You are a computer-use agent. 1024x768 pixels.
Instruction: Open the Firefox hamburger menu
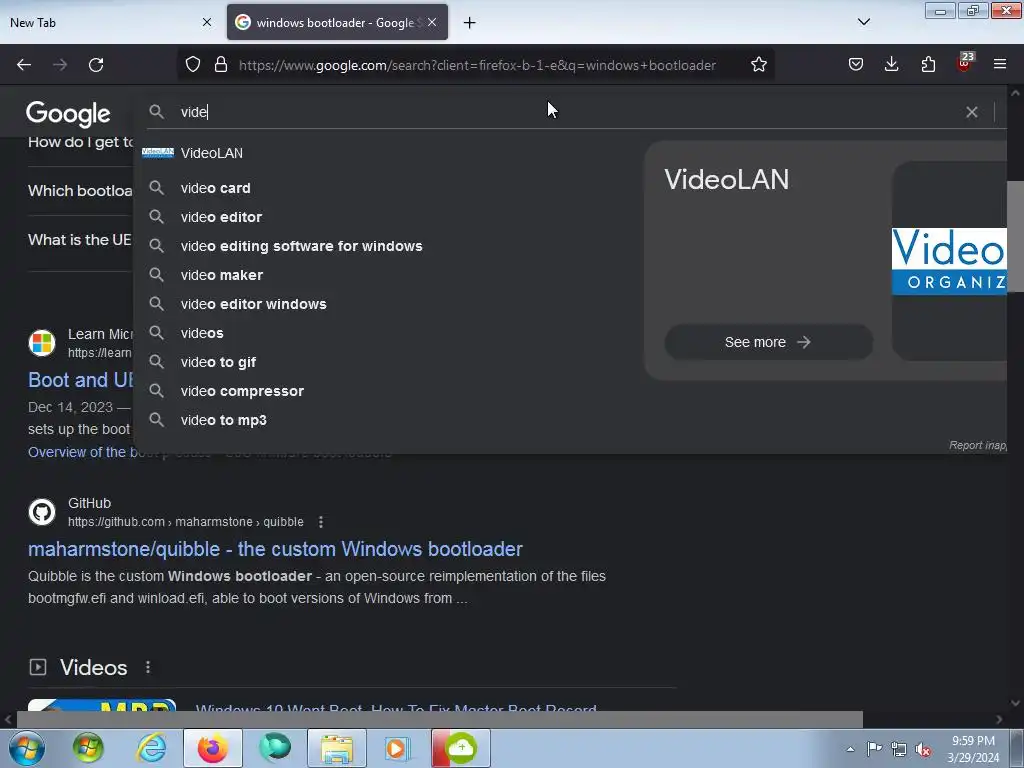pos(1000,65)
